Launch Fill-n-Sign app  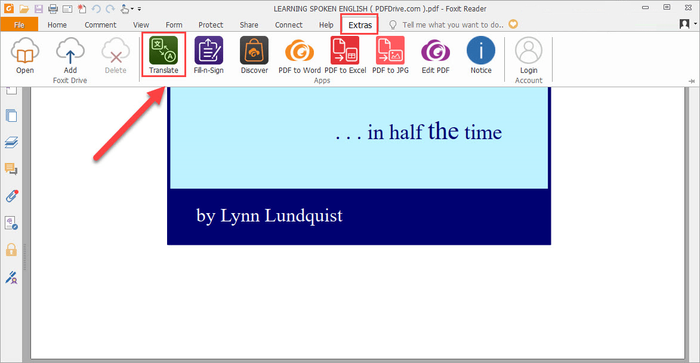coord(208,55)
